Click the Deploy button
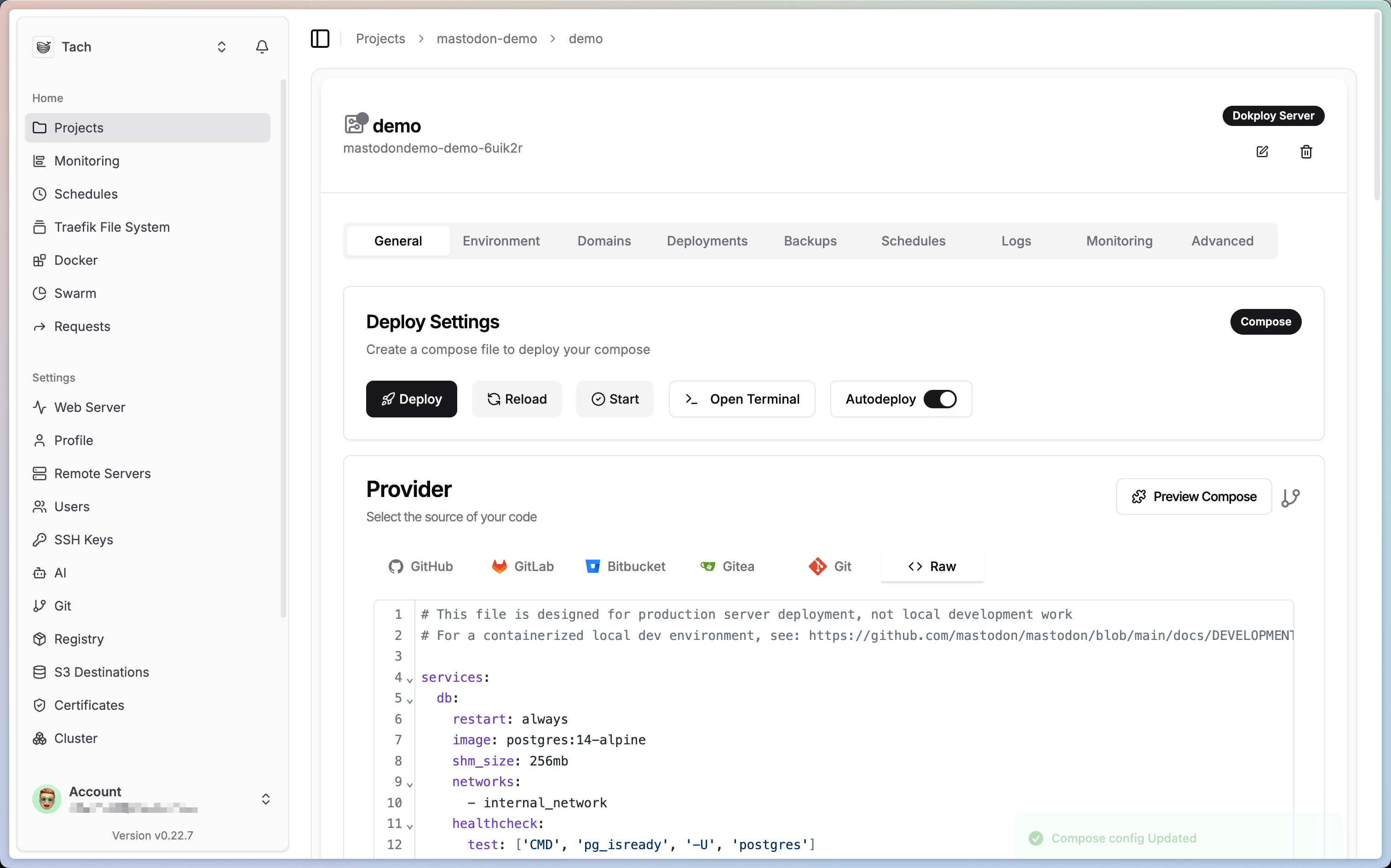Screen dimensions: 1391x868 [x=411, y=399]
